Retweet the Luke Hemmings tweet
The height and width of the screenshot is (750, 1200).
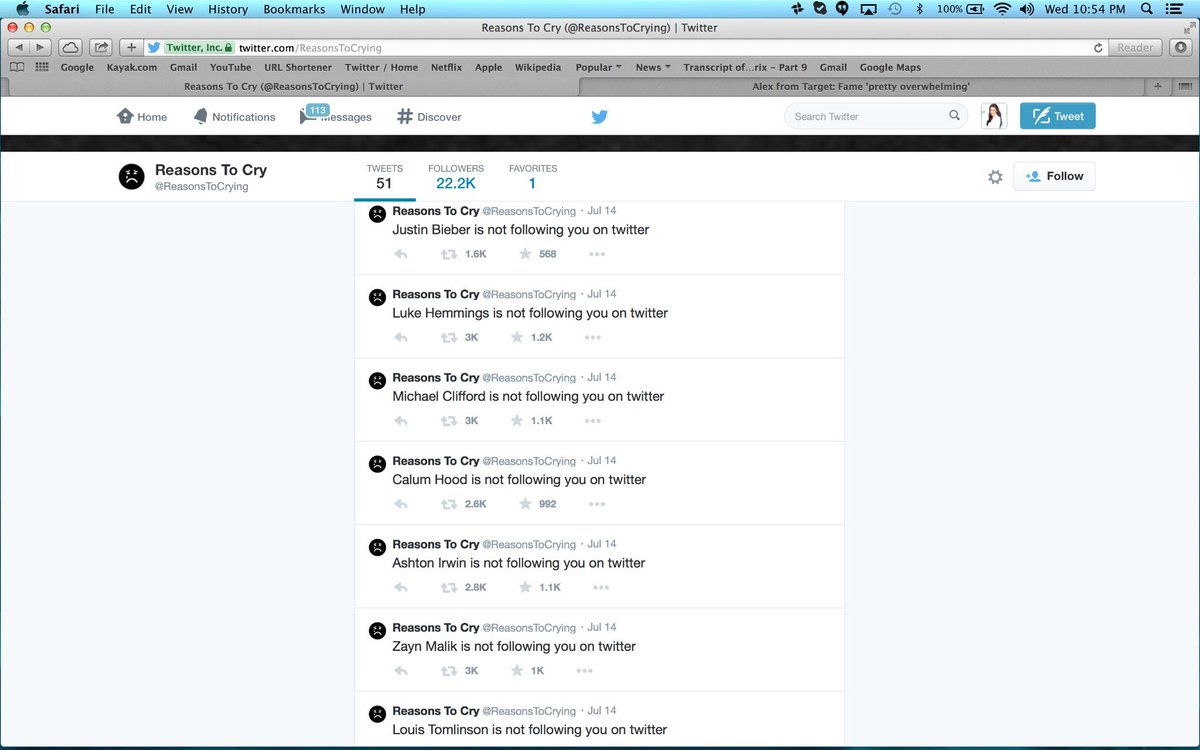tap(450, 337)
